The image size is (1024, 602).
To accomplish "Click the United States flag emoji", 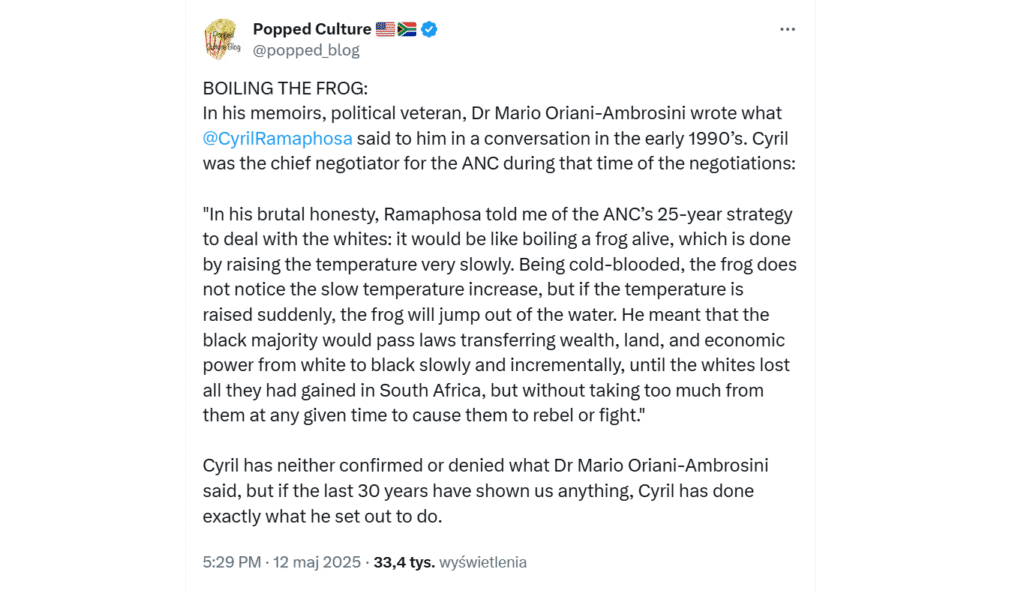I will (x=385, y=29).
